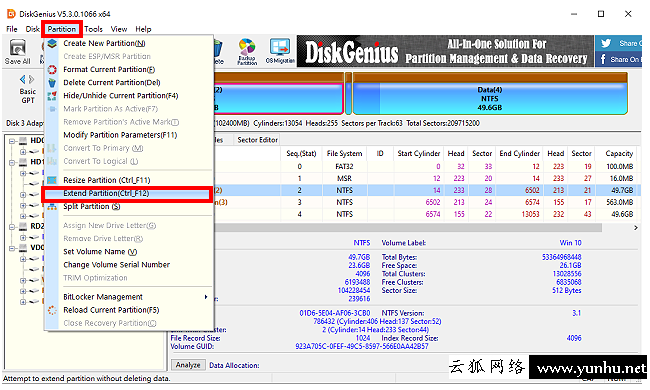Choose Delete Current Partition(Del)
650x390 pixels.
[129, 82]
